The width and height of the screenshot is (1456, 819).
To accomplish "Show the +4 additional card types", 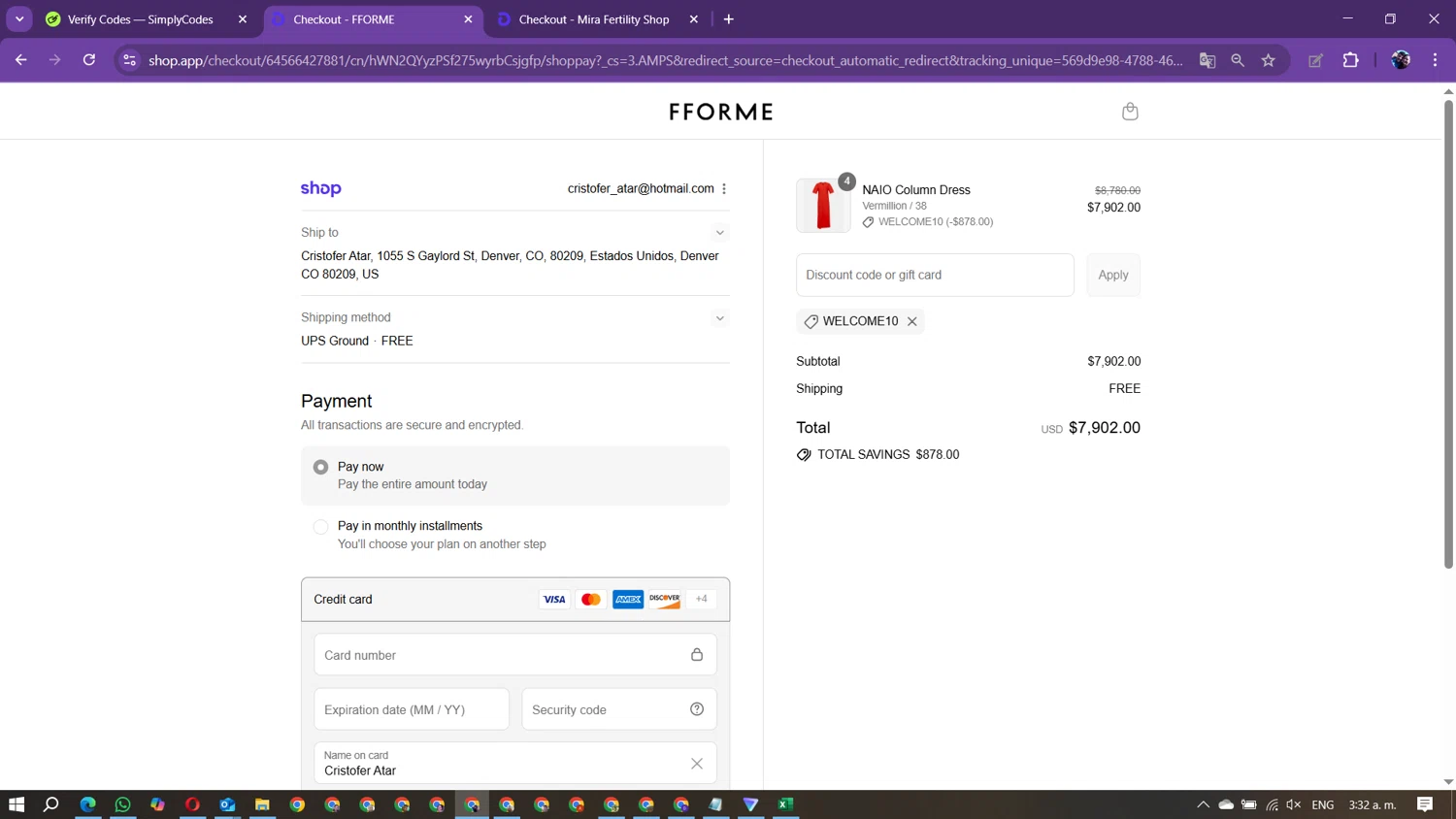I will tap(702, 600).
